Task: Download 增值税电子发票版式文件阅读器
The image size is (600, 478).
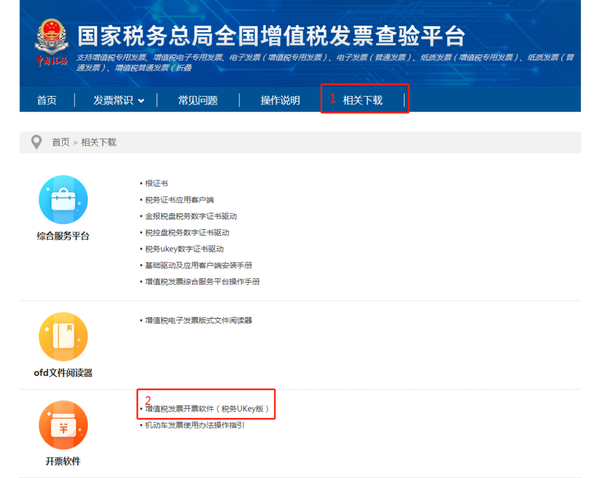Action: coord(199,320)
